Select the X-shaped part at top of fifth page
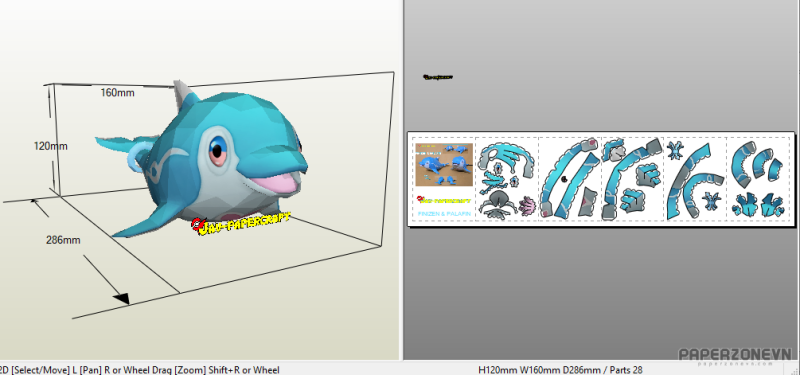 (676, 149)
